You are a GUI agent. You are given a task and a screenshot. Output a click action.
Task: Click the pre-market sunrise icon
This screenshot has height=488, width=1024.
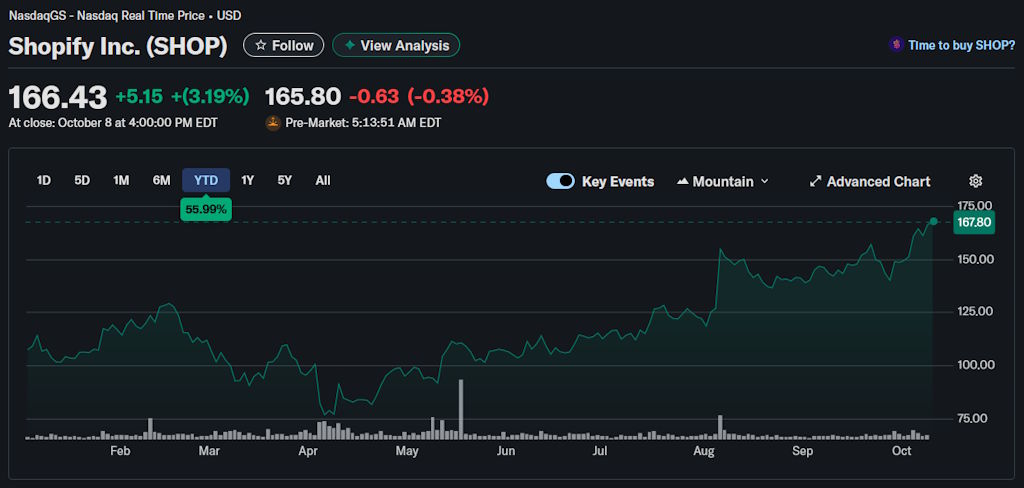tap(272, 123)
